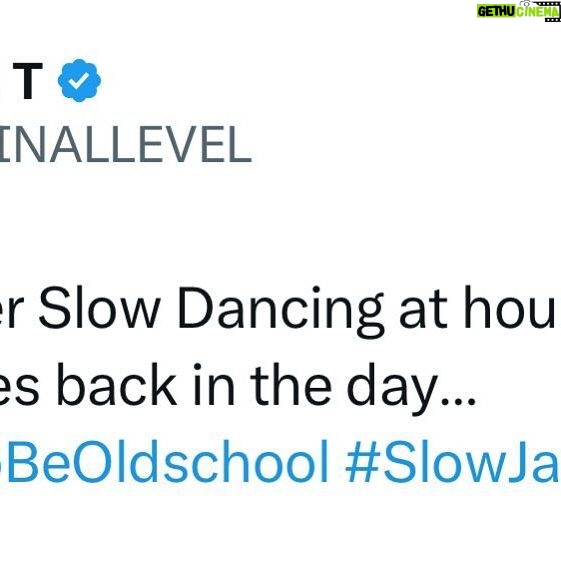
Task: Click the hash symbol before SlowJa
Action: pos(362,462)
